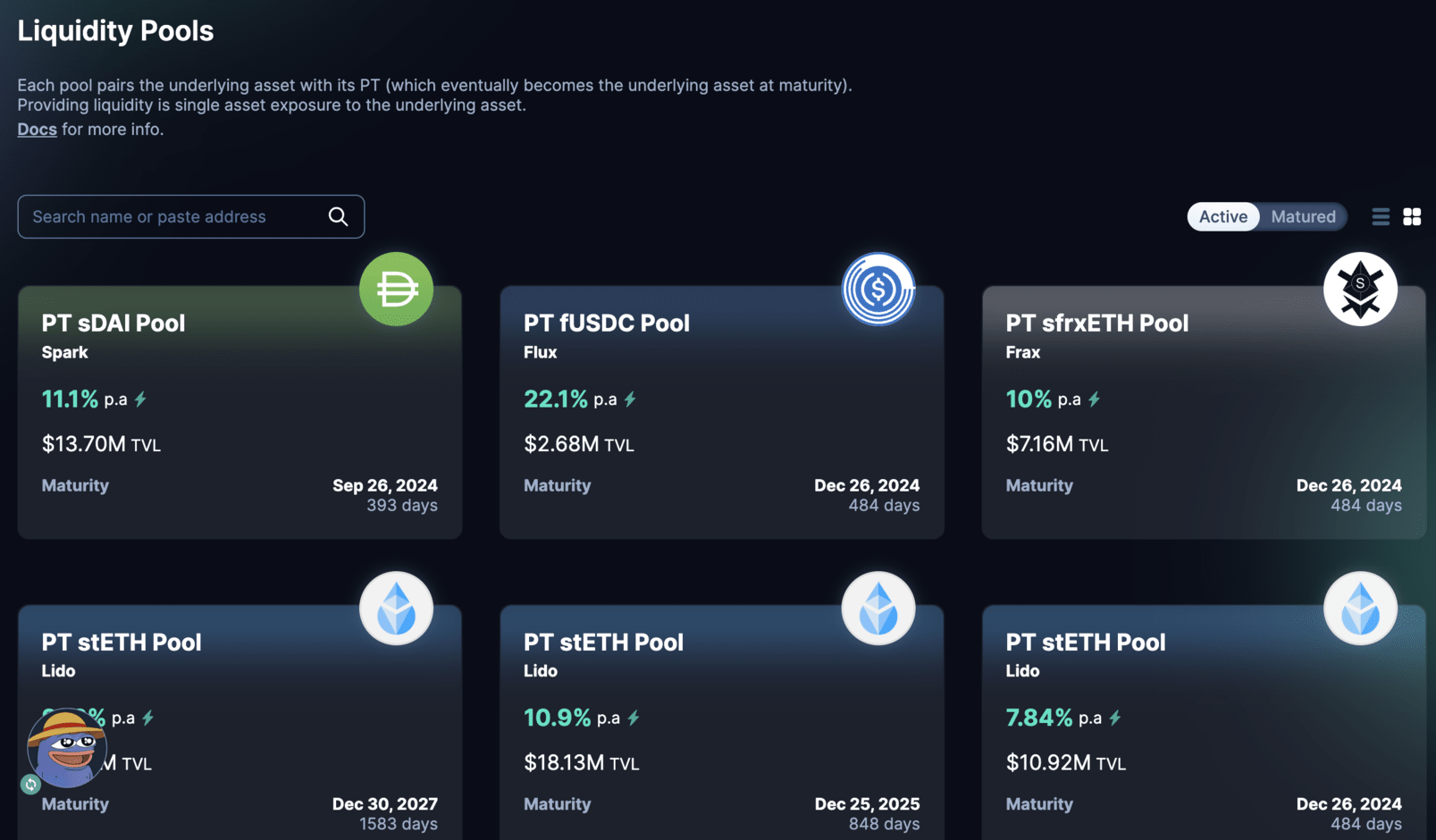Click the $18.13M TVL value
Image resolution: width=1436 pixels, height=840 pixels.
tap(581, 763)
